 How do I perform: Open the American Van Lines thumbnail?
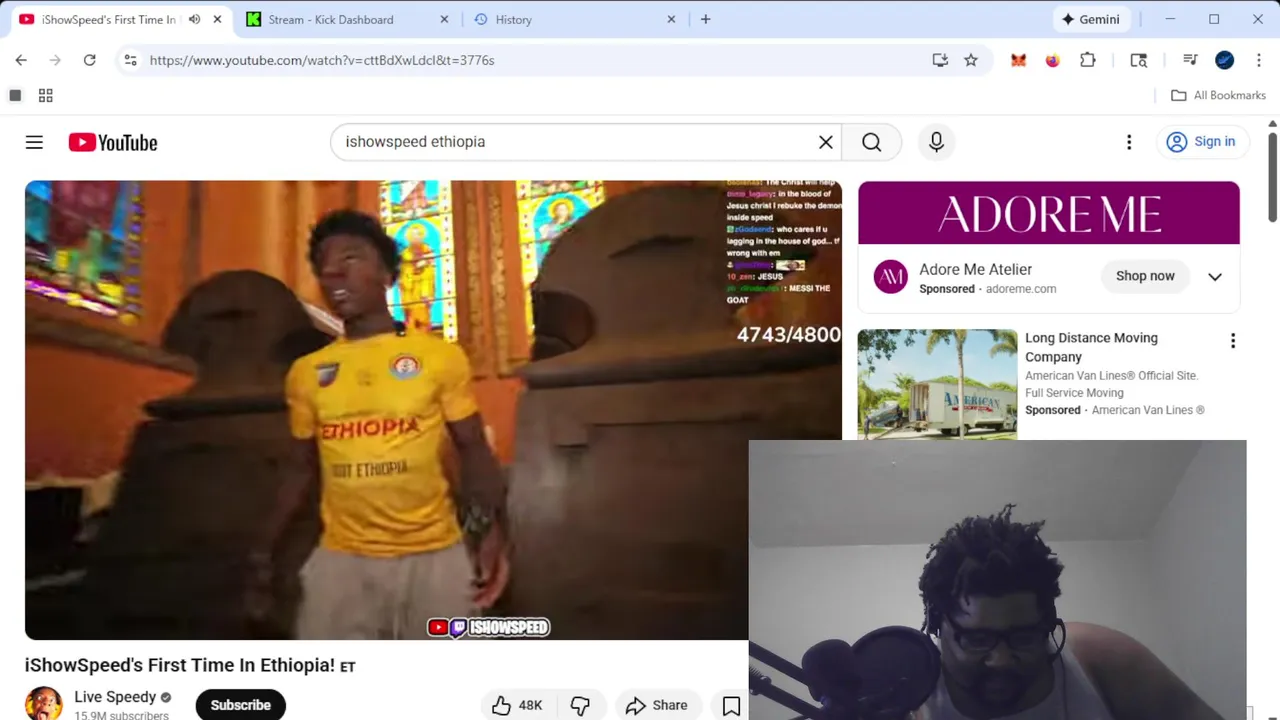click(x=937, y=384)
